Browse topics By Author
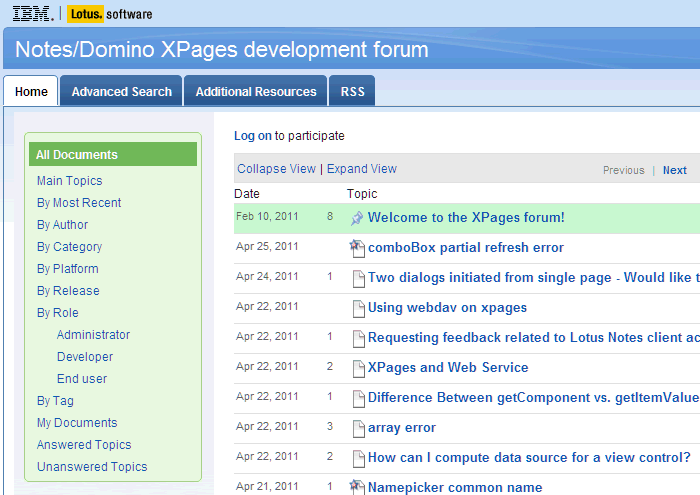 click(62, 225)
